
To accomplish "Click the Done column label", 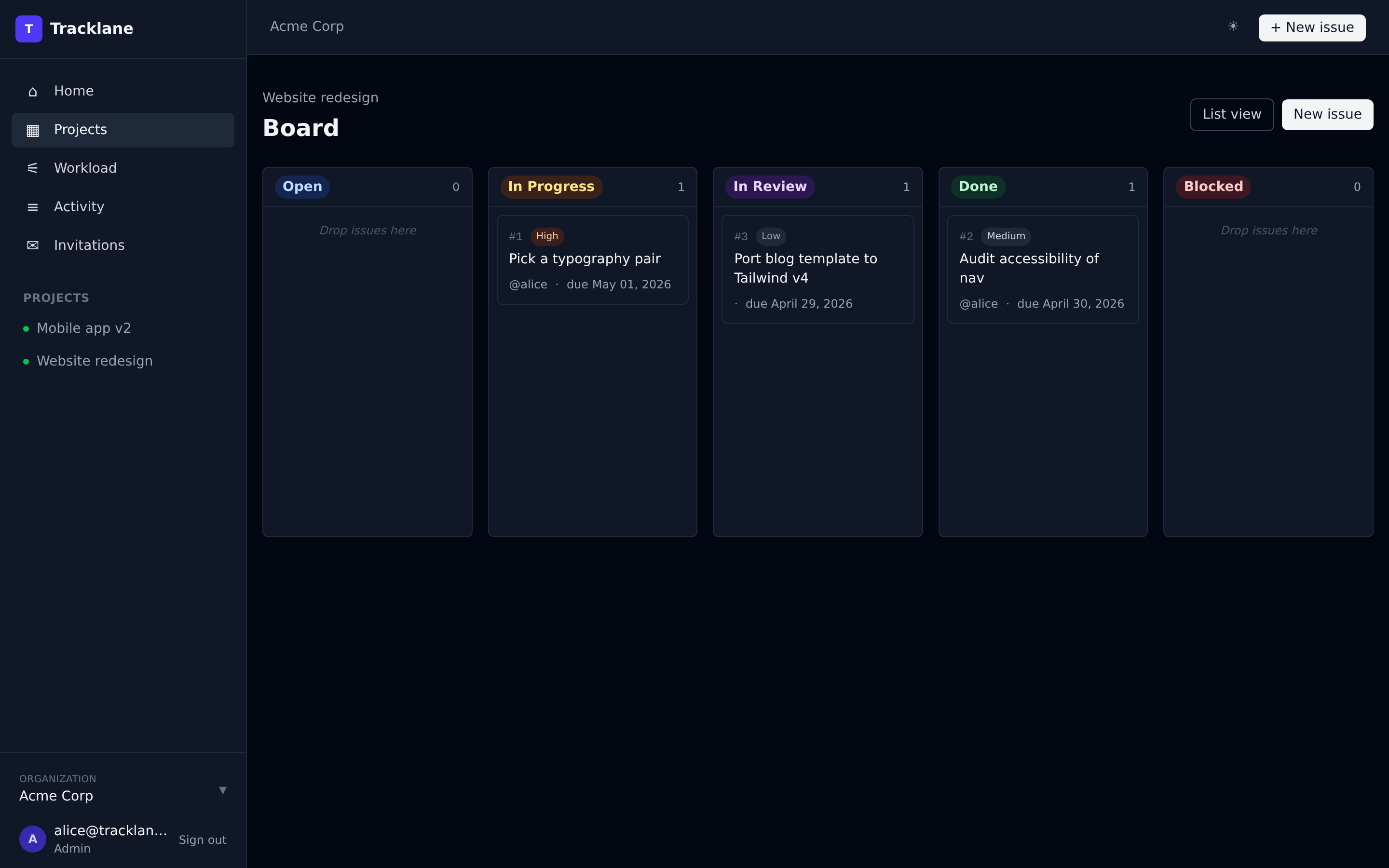I will [978, 187].
